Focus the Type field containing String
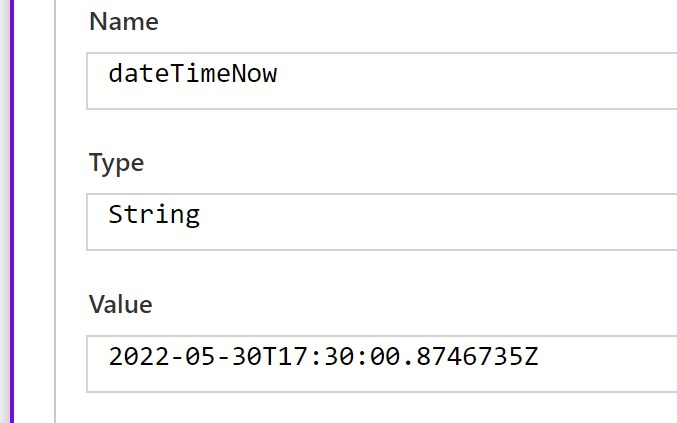Image resolution: width=677 pixels, height=423 pixels. (380, 221)
